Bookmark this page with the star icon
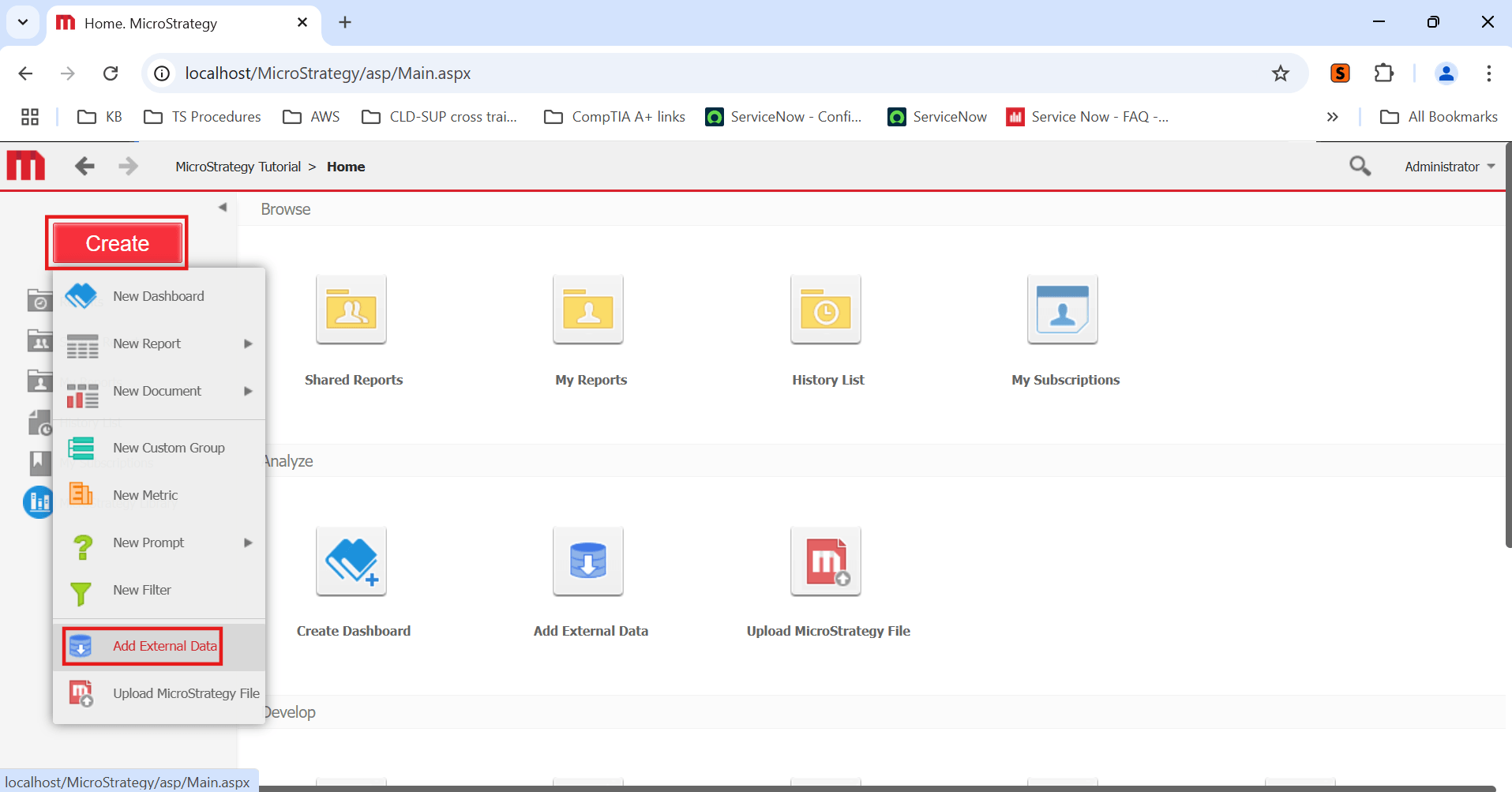The width and height of the screenshot is (1512, 792). [x=1280, y=73]
